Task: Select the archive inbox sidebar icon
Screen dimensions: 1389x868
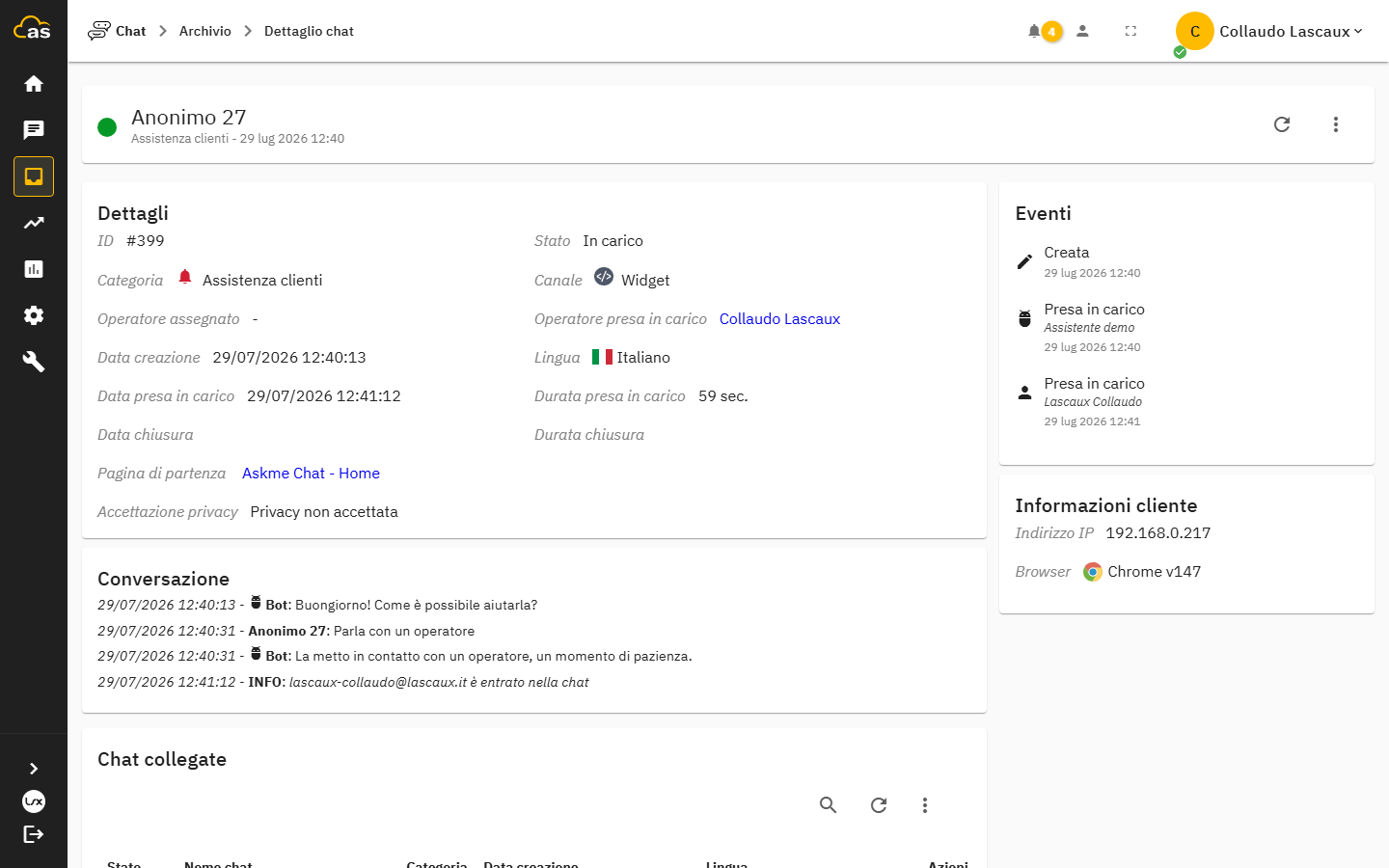Action: point(34,176)
